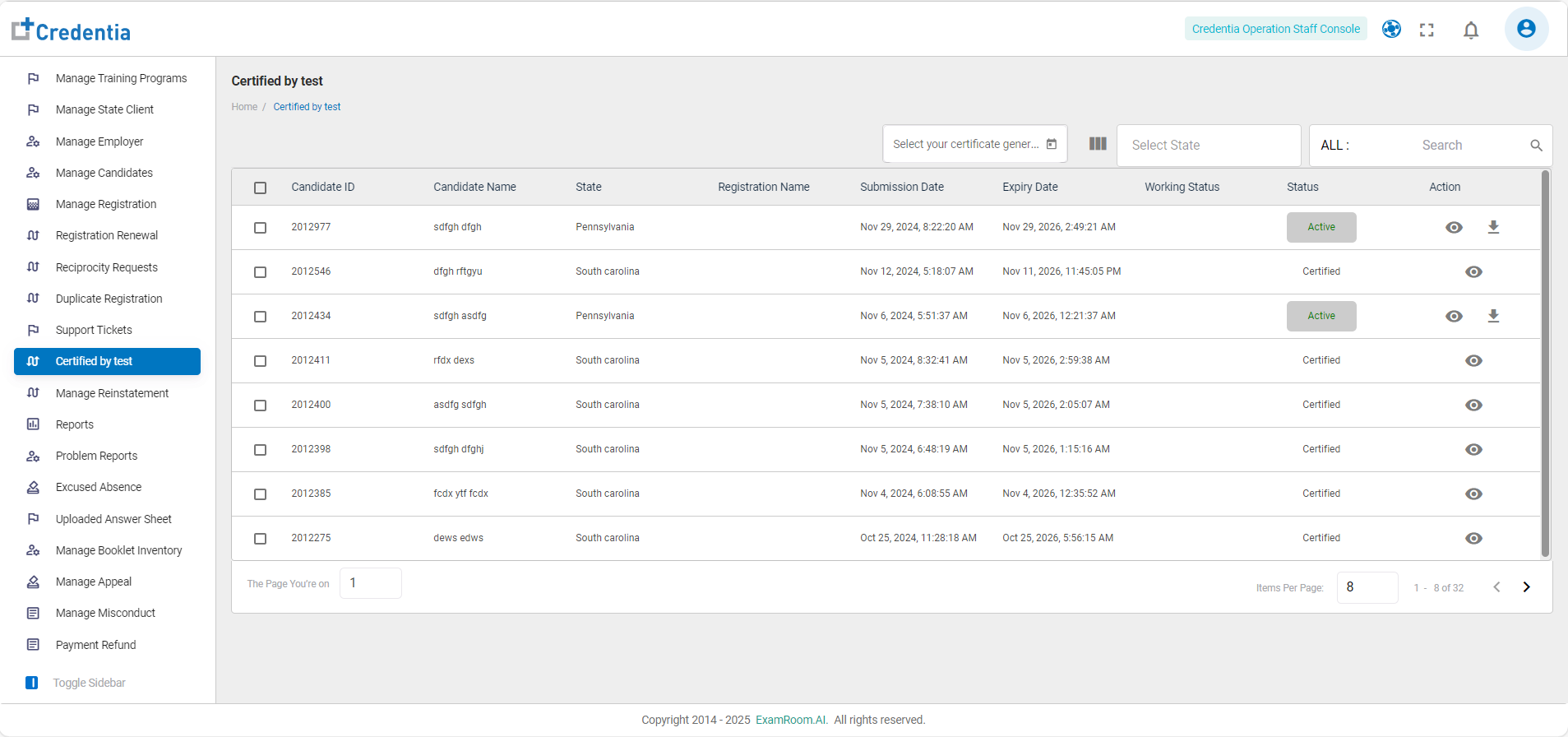This screenshot has height=737, width=1568.
Task: Go to Manage Employer
Action: pos(107,141)
